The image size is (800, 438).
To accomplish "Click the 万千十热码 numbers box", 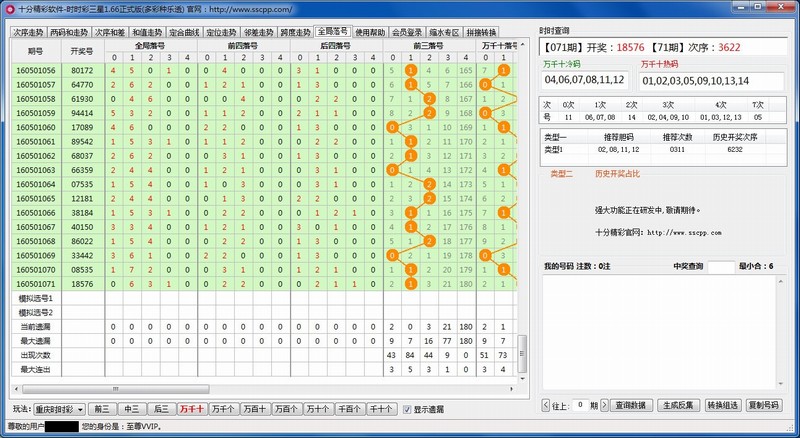I will coord(713,81).
